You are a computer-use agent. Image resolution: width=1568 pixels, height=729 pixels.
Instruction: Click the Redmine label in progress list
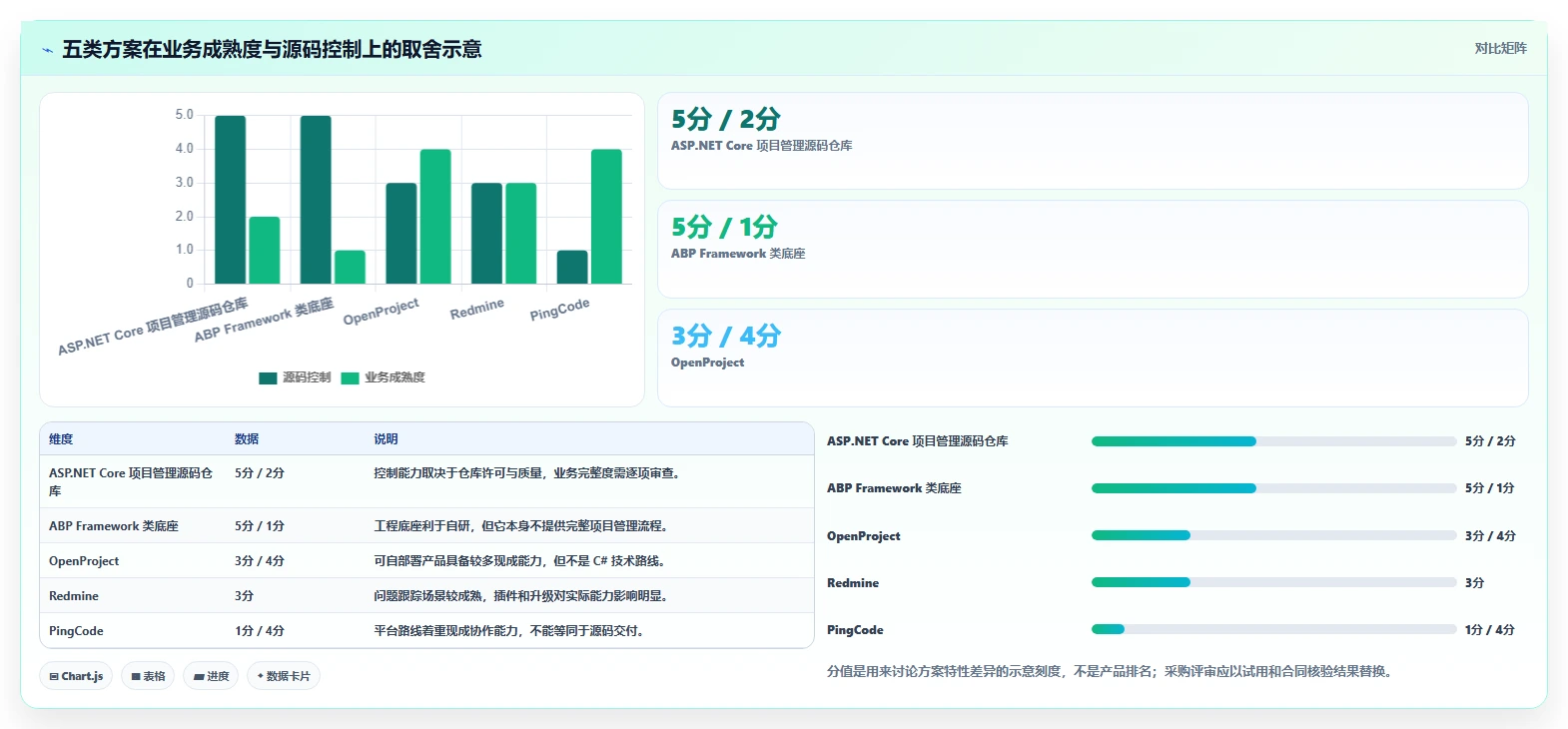point(853,583)
